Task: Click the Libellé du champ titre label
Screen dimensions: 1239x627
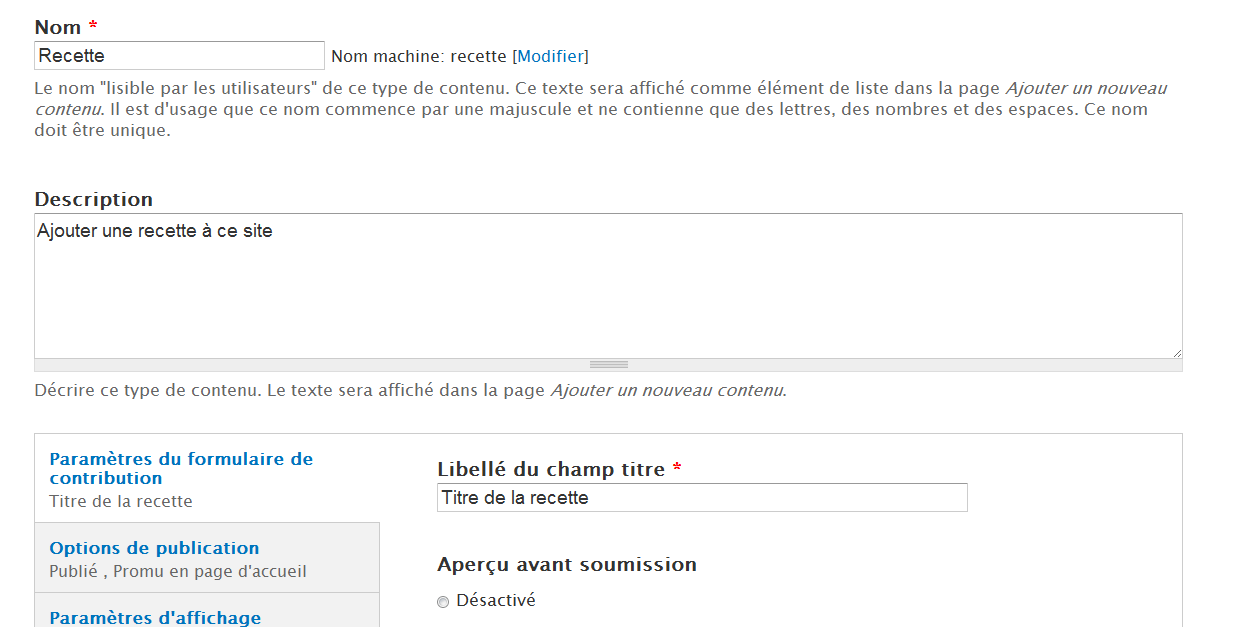Action: pos(551,469)
